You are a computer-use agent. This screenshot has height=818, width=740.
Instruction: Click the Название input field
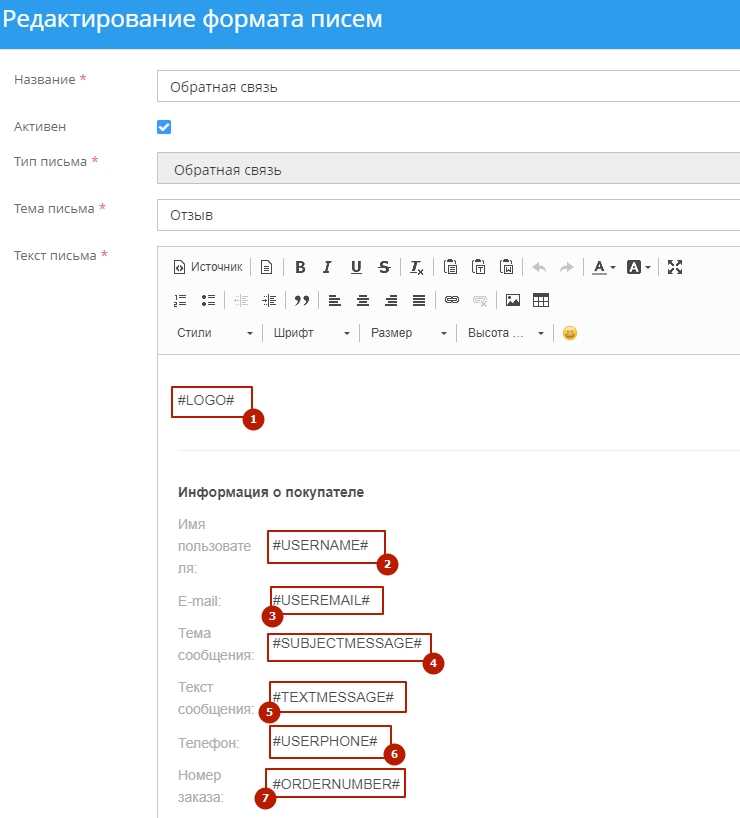pyautogui.click(x=448, y=87)
